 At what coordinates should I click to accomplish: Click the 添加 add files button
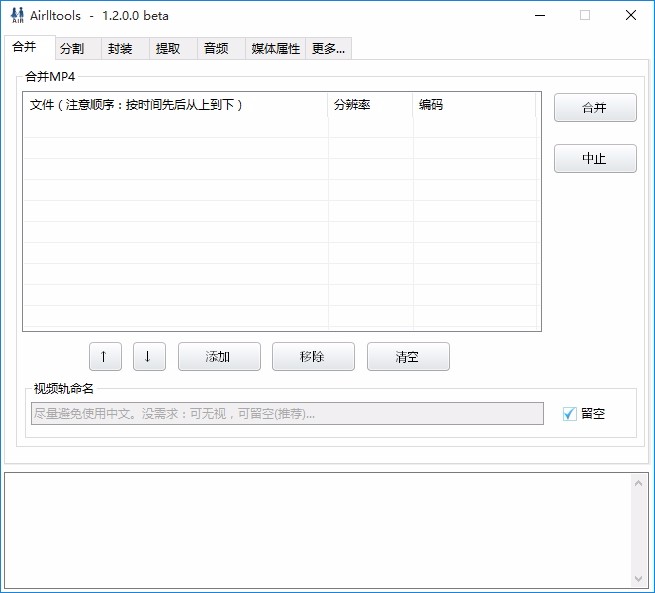219,357
